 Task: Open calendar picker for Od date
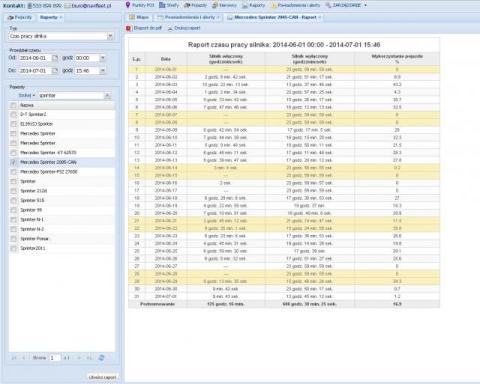click(x=55, y=58)
